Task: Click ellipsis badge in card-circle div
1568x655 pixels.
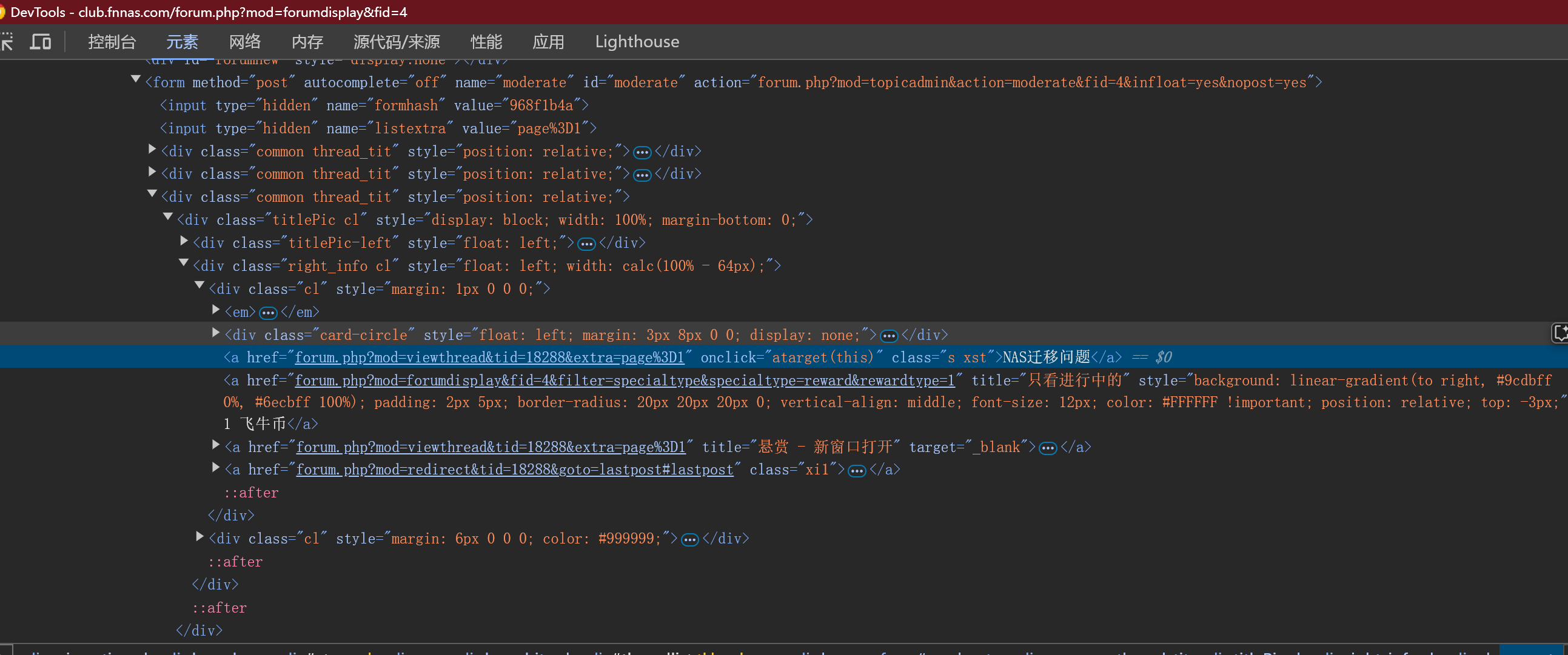Action: point(889,336)
